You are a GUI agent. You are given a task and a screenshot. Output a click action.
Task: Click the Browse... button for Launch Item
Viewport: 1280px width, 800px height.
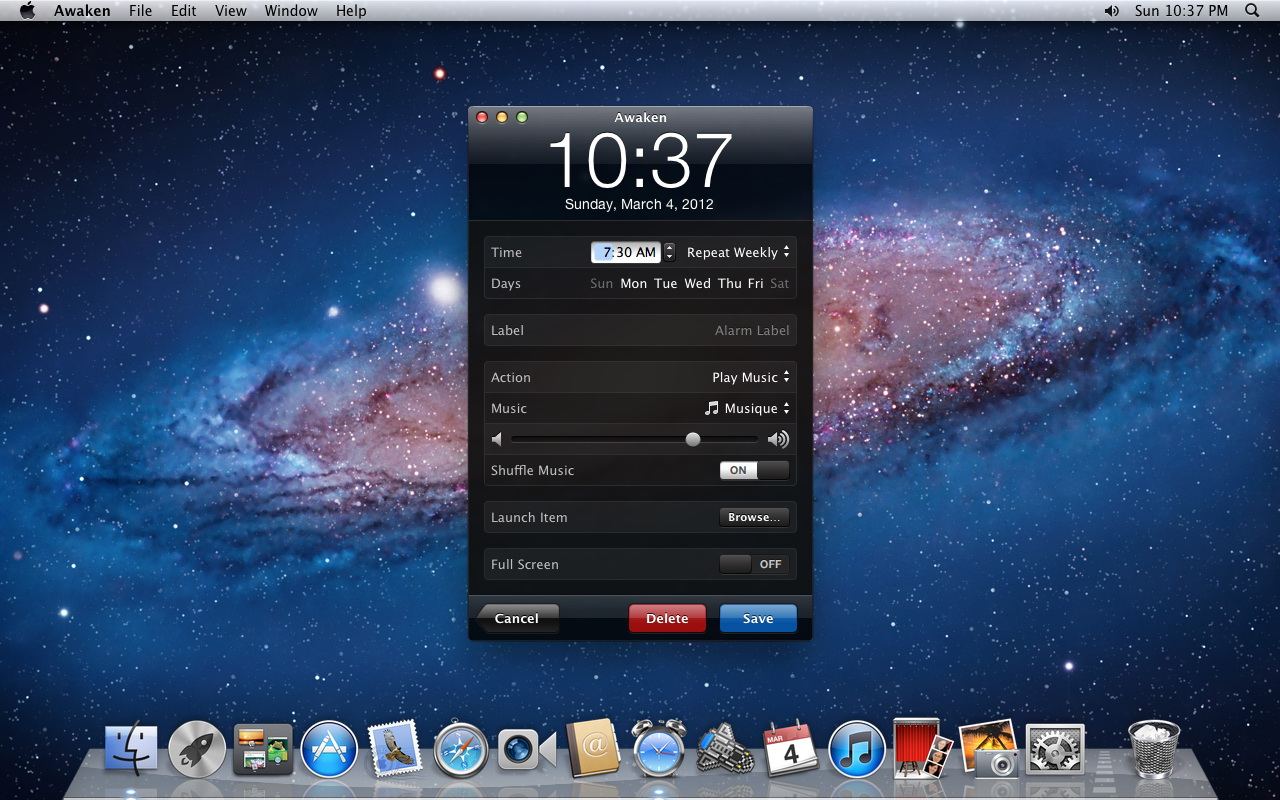coord(754,517)
